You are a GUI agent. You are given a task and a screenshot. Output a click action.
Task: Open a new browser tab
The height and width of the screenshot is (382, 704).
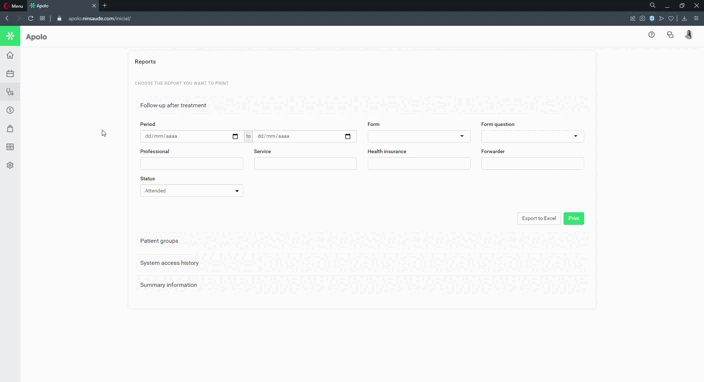(105, 5)
